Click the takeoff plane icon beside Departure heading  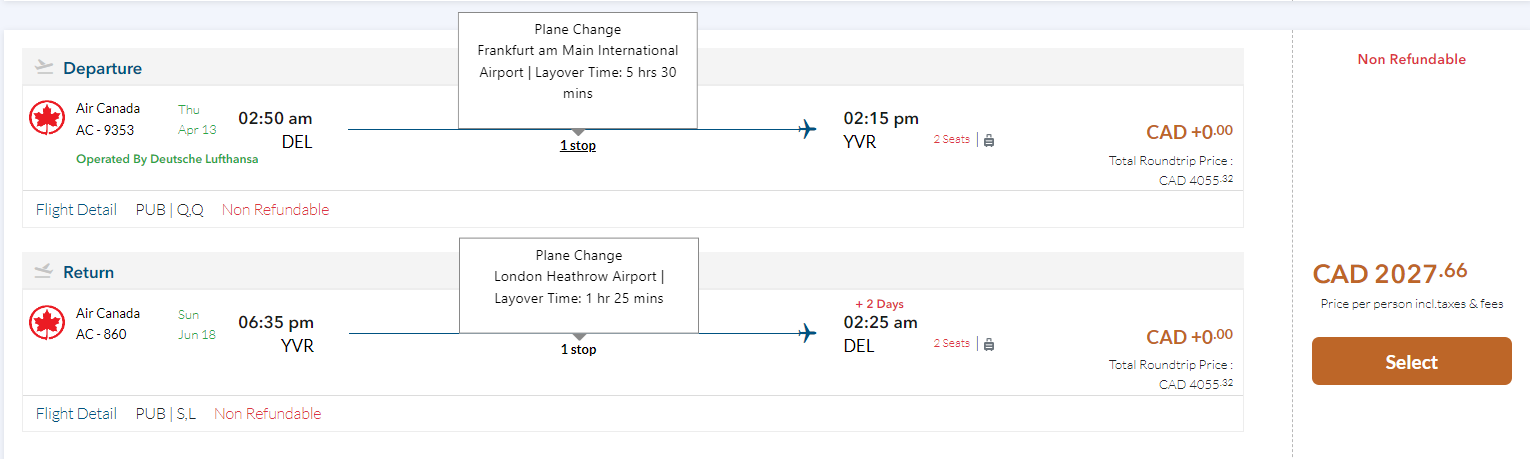click(x=43, y=68)
